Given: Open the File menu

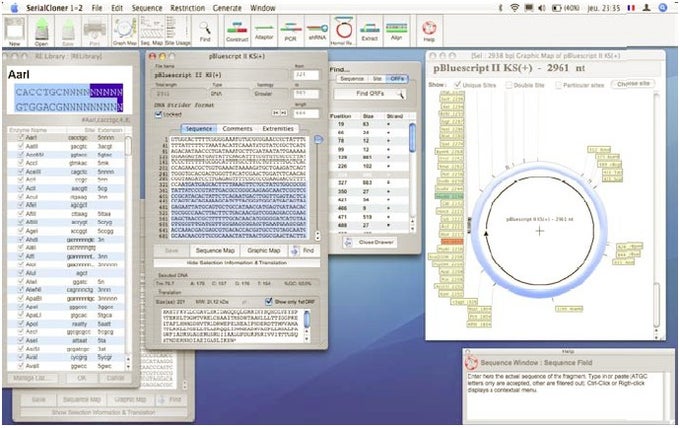Looking at the screenshot, I should [97, 8].
